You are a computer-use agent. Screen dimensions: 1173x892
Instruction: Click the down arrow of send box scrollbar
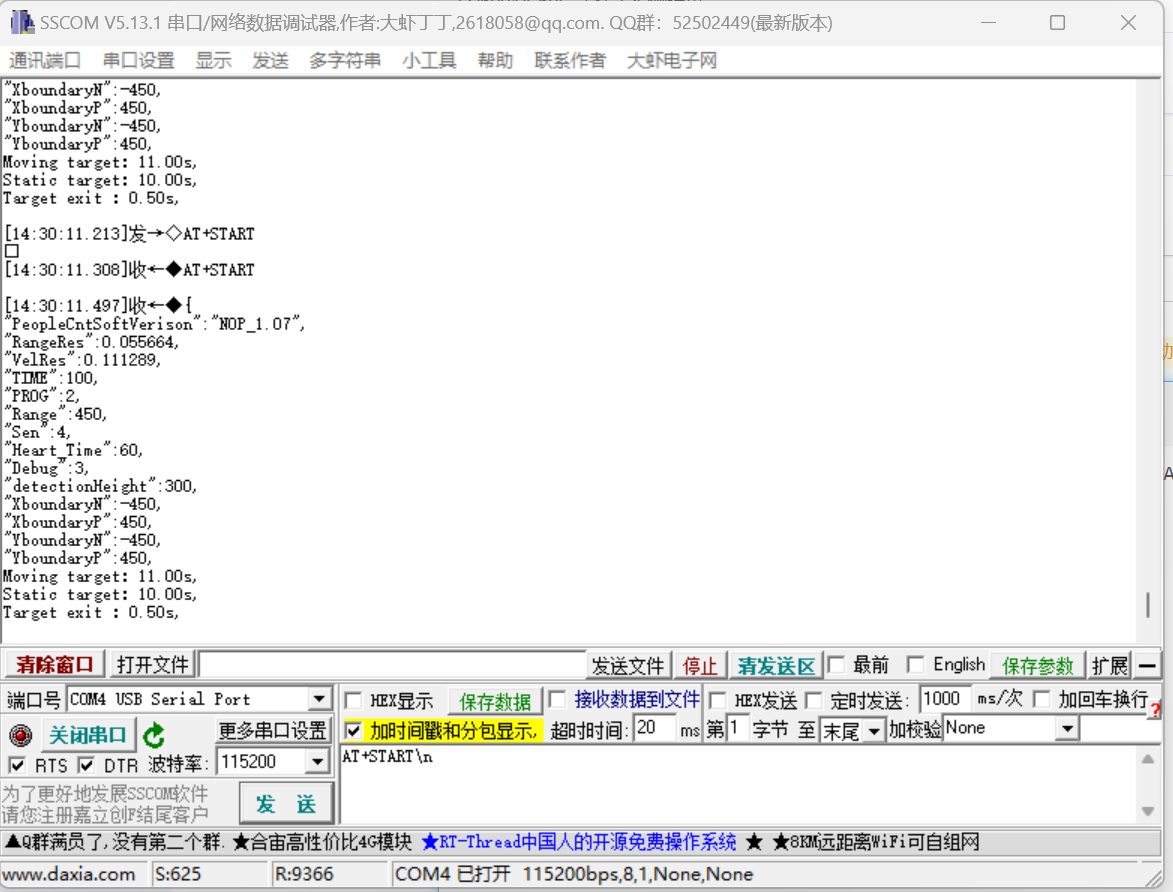coord(1148,811)
